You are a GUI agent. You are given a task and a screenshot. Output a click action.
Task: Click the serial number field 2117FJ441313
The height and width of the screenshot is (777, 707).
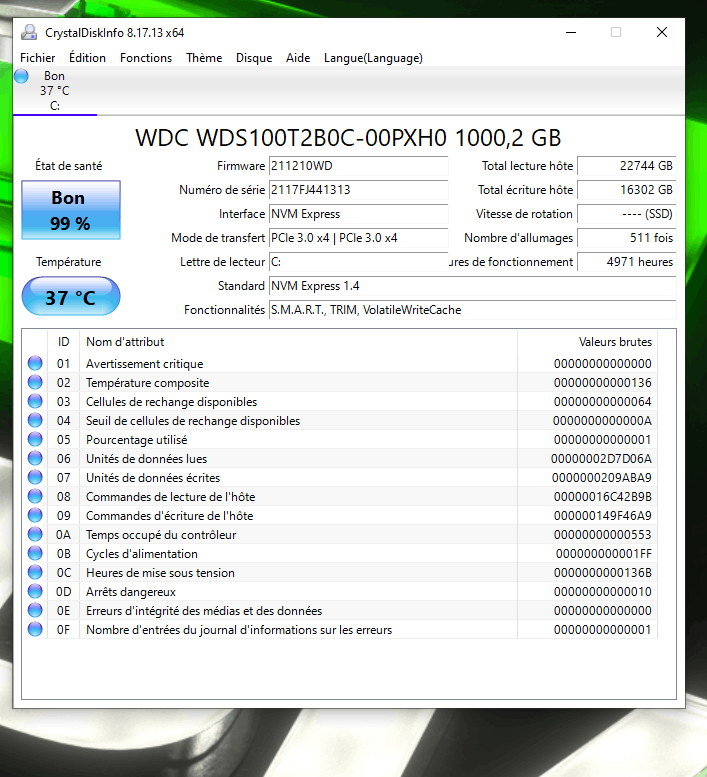(x=359, y=190)
